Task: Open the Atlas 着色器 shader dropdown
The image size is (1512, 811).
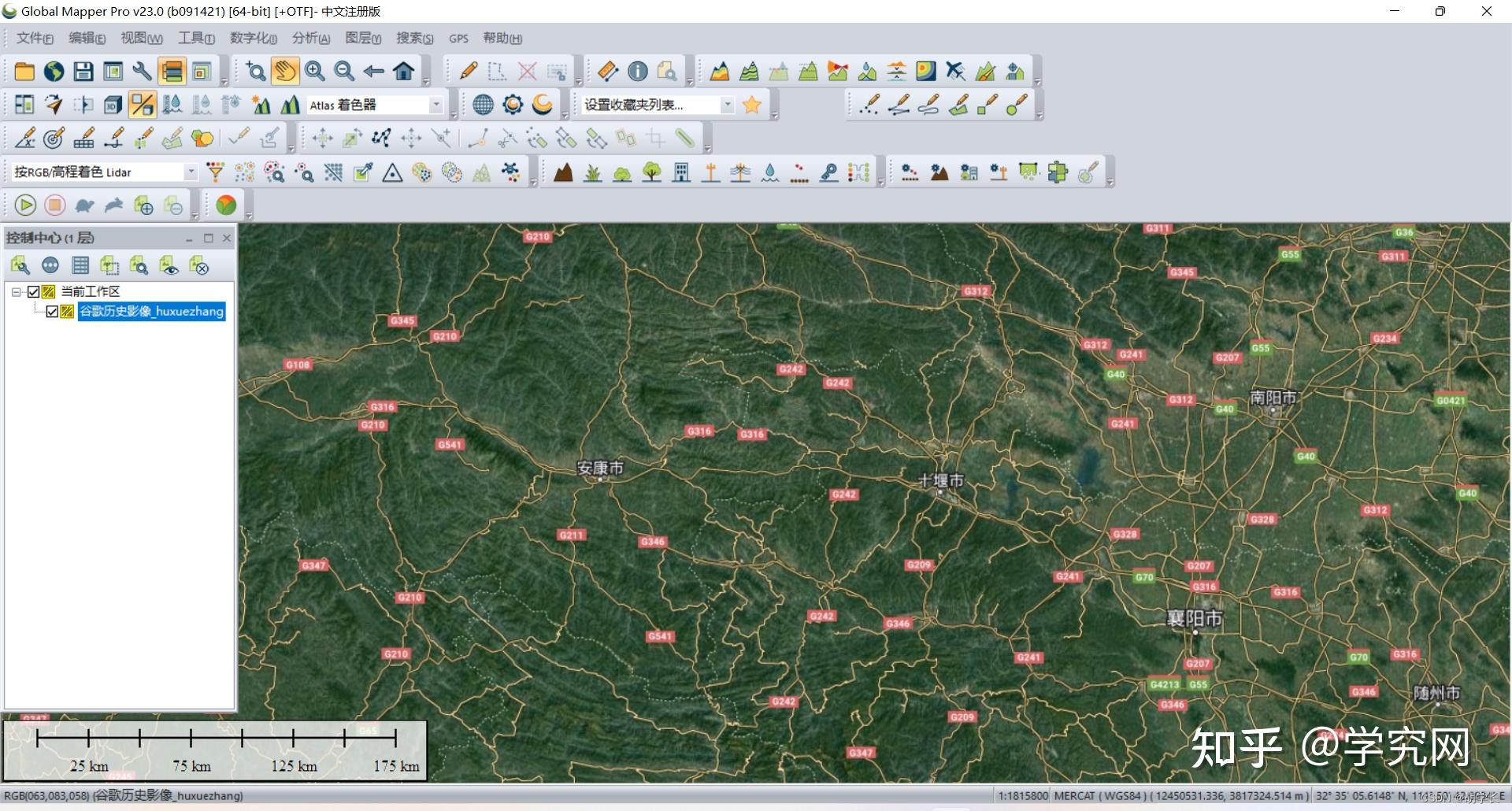Action: [x=435, y=105]
